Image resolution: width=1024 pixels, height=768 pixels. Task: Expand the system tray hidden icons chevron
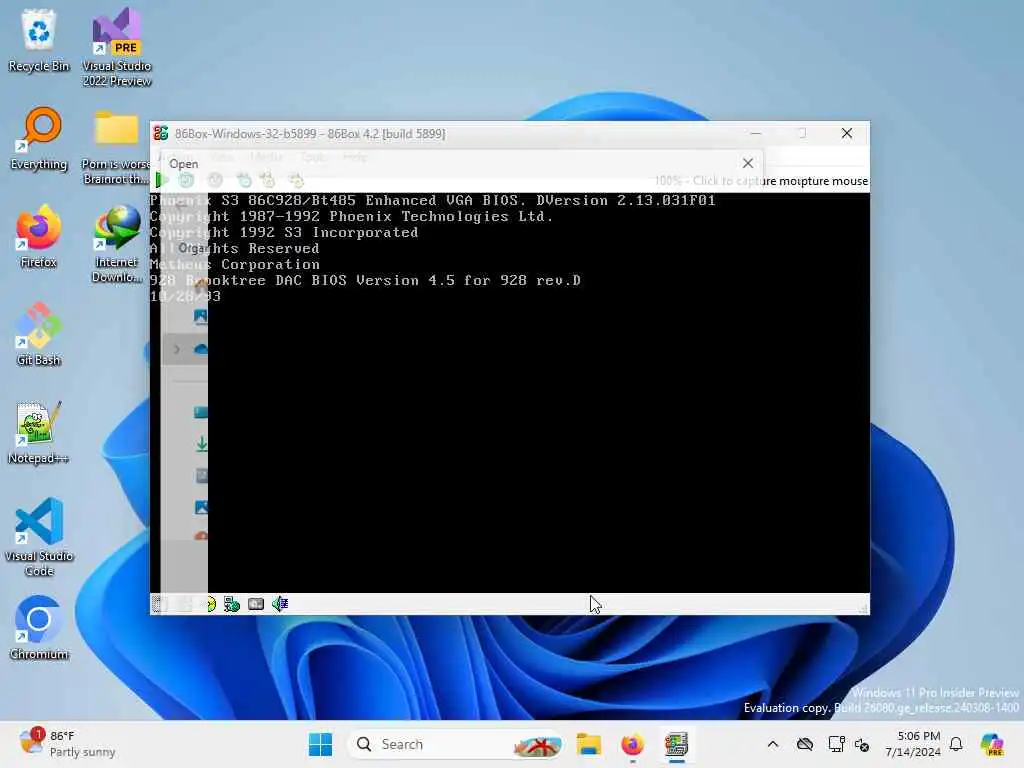pos(773,744)
